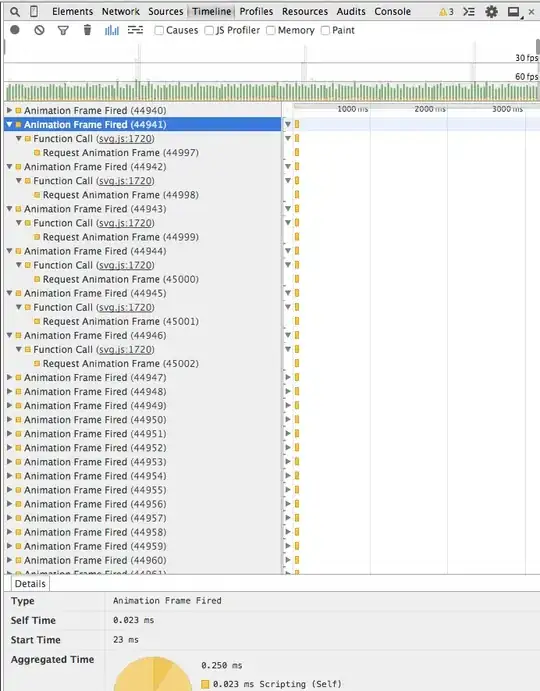Expand Animation Frame Fired (44960)
The height and width of the screenshot is (691, 540).
tap(9, 560)
